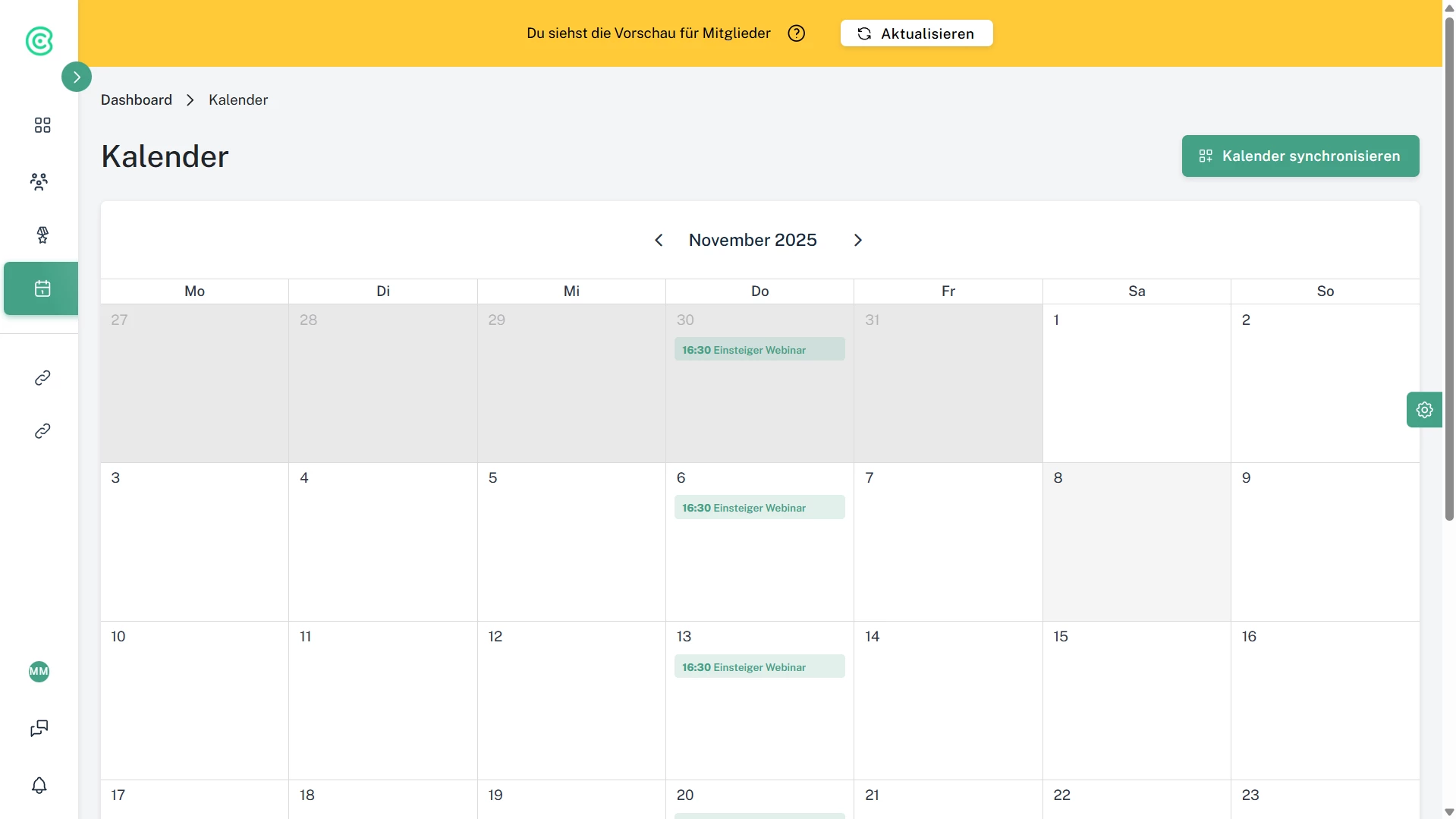Image resolution: width=1456 pixels, height=819 pixels.
Task: Select the calendar icon in sidebar
Action: click(40, 288)
